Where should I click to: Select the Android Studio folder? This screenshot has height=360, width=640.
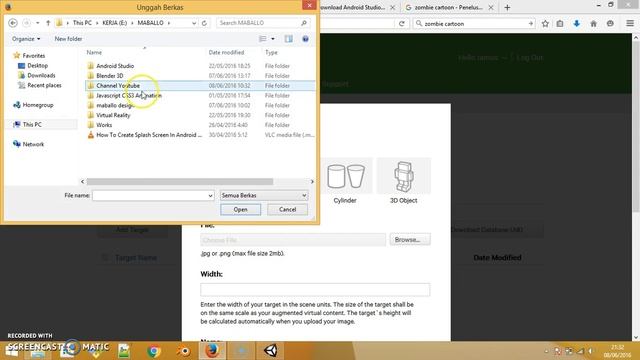click(115, 66)
